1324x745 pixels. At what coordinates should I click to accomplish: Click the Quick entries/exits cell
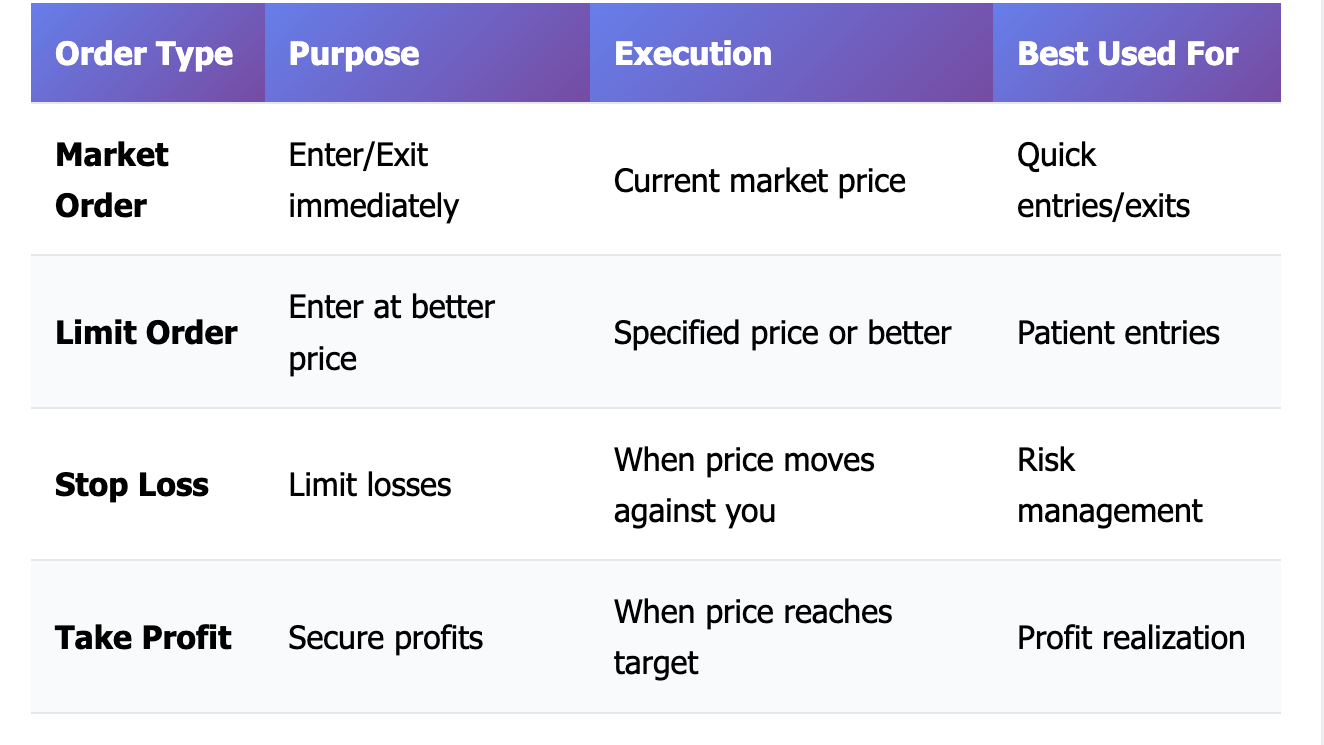[1104, 180]
